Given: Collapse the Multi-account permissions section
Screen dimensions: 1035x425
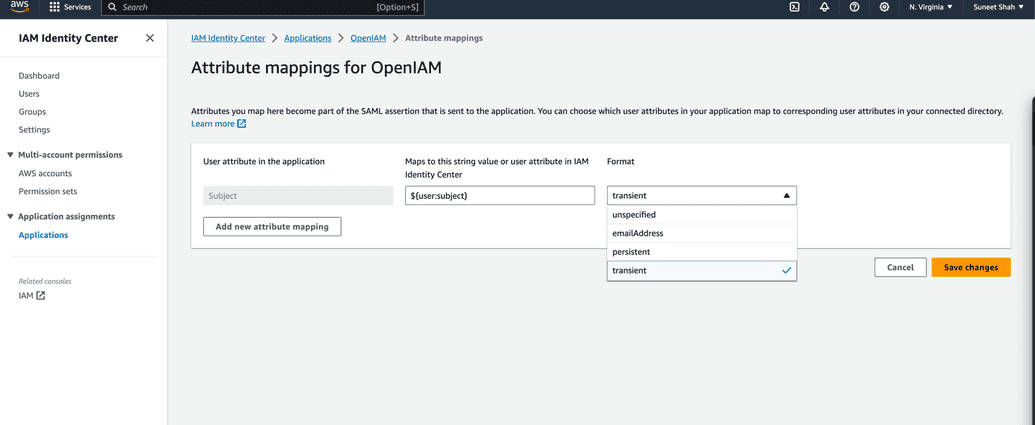Looking at the screenshot, I should pos(11,155).
